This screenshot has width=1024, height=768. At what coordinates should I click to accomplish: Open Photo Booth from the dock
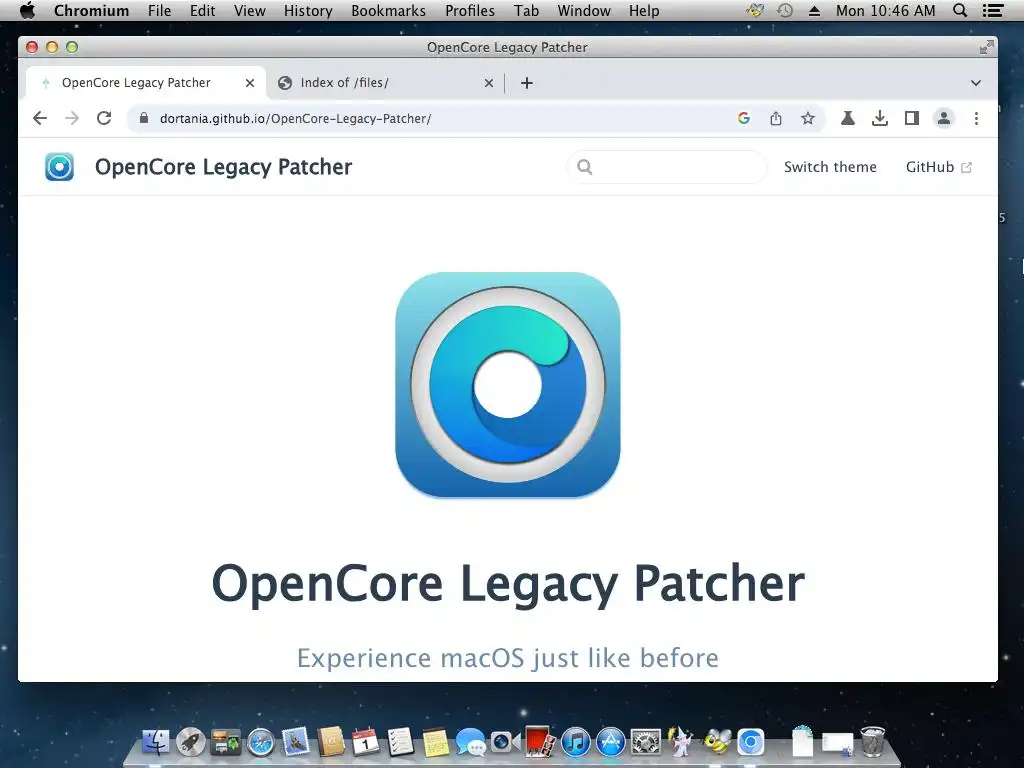540,742
